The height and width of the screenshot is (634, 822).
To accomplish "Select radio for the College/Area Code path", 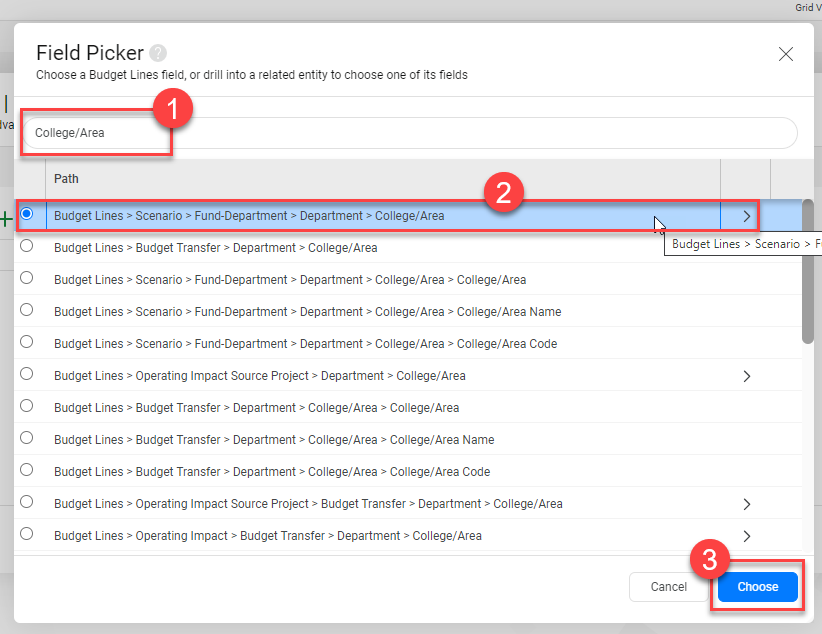I will (x=29, y=343).
